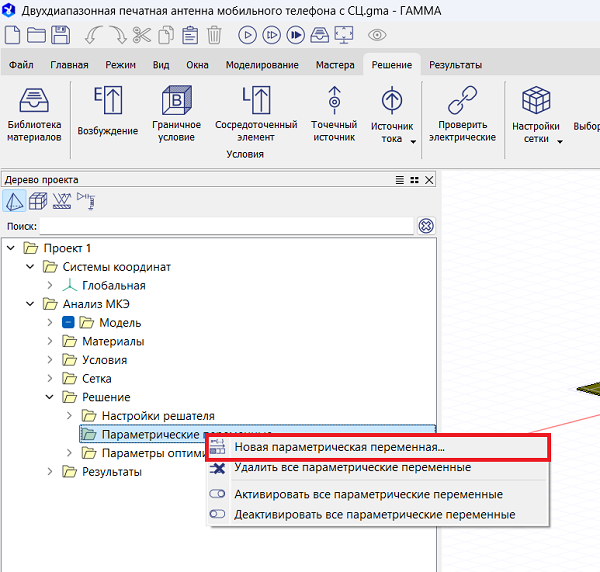Screen dimensions: 600x572
Task: Click Удалить все параметрические переменные
Action: (x=352, y=467)
